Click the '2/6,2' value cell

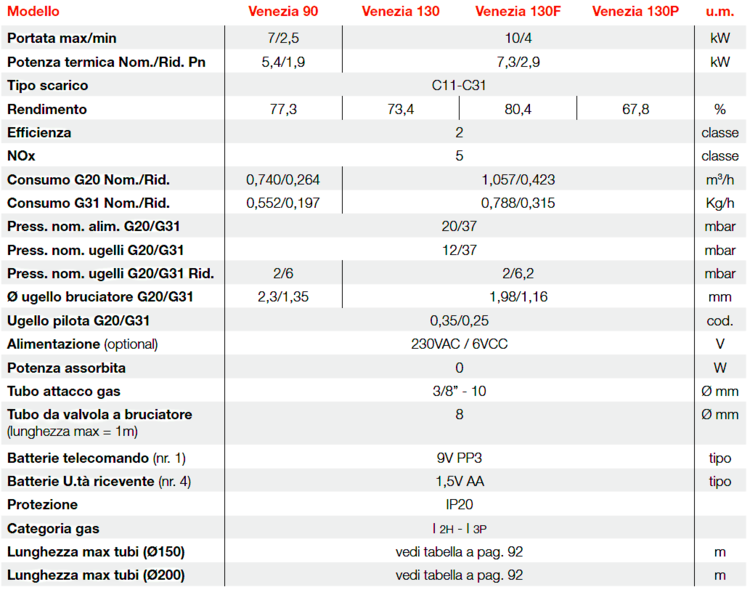click(518, 274)
